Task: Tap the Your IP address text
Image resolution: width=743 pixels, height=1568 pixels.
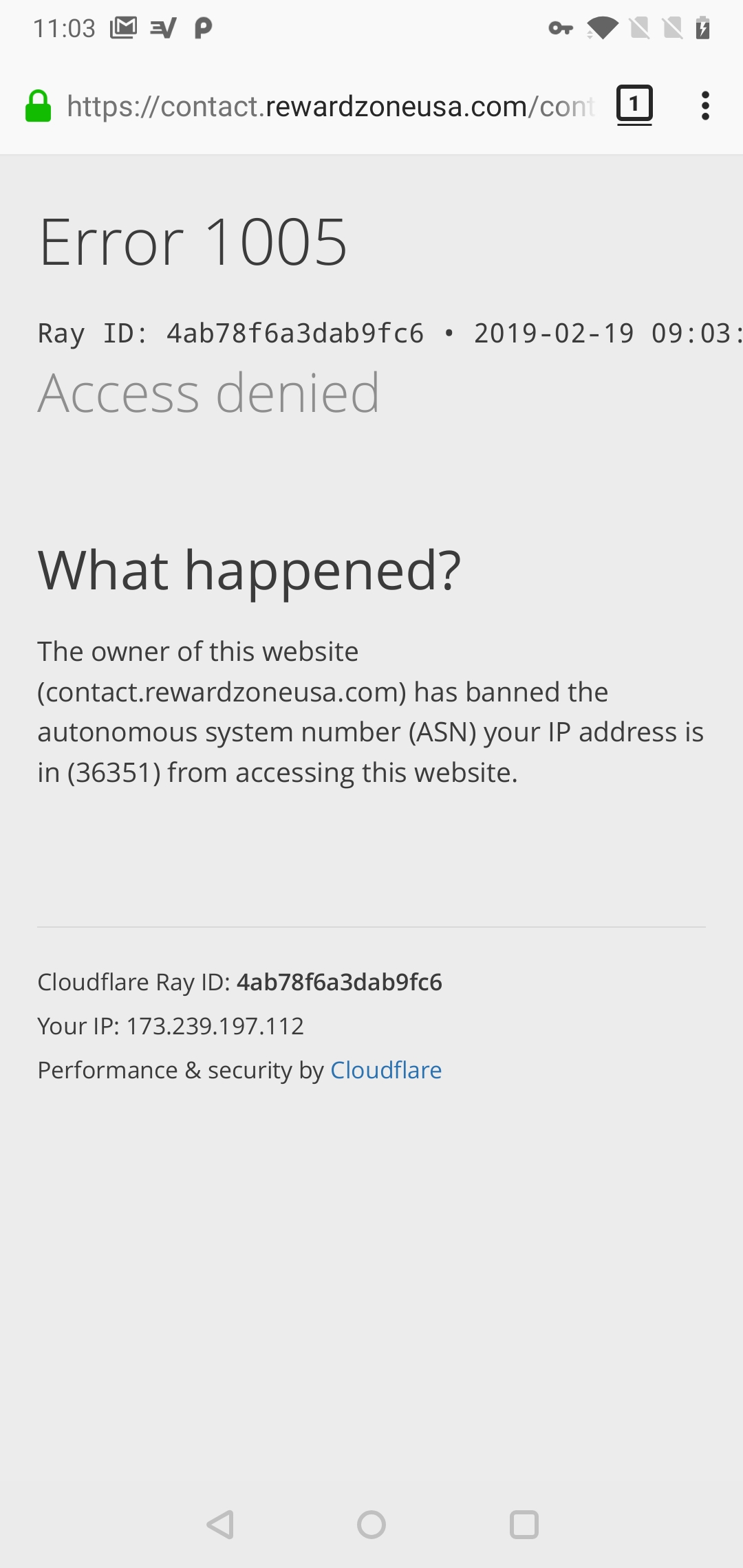Action: (171, 1026)
